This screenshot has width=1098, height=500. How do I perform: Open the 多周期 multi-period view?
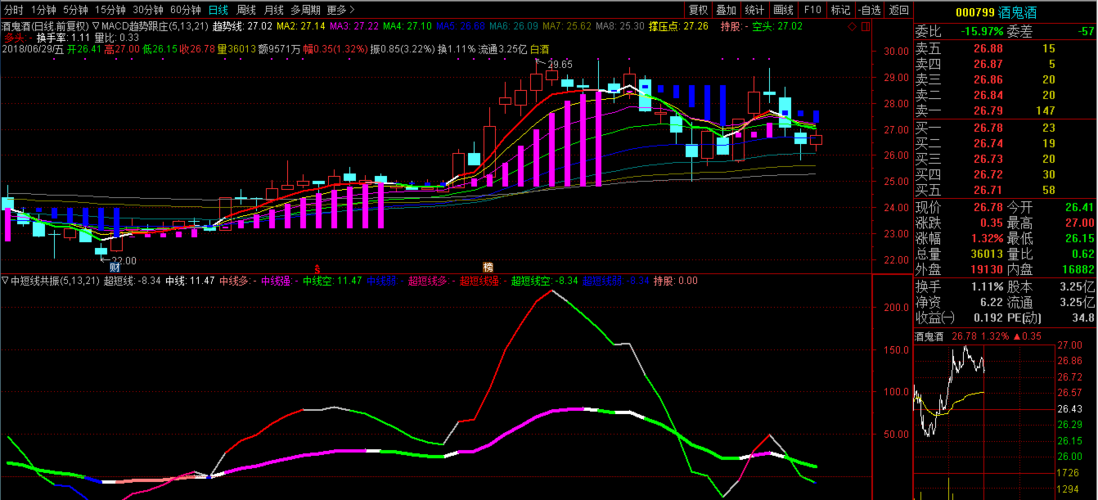pyautogui.click(x=306, y=10)
